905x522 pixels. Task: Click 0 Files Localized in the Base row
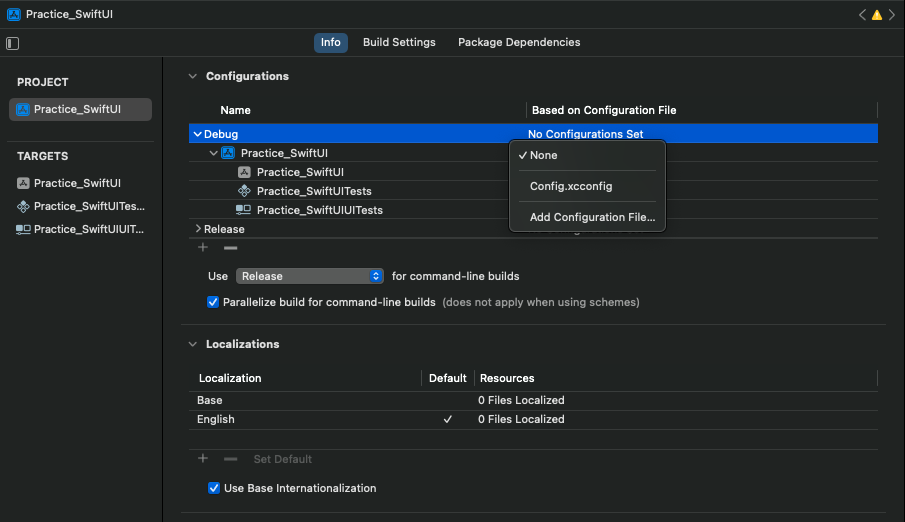tap(521, 400)
